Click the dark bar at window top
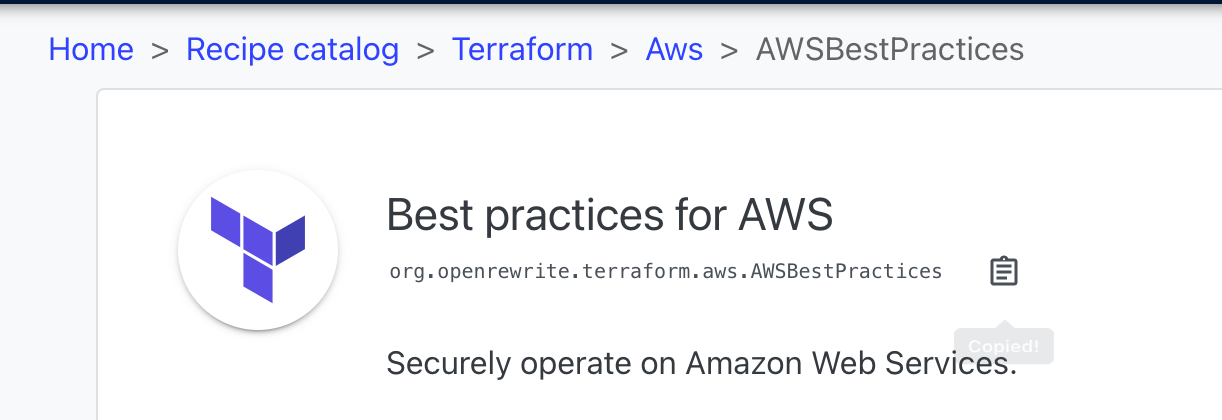 [x=611, y=2]
